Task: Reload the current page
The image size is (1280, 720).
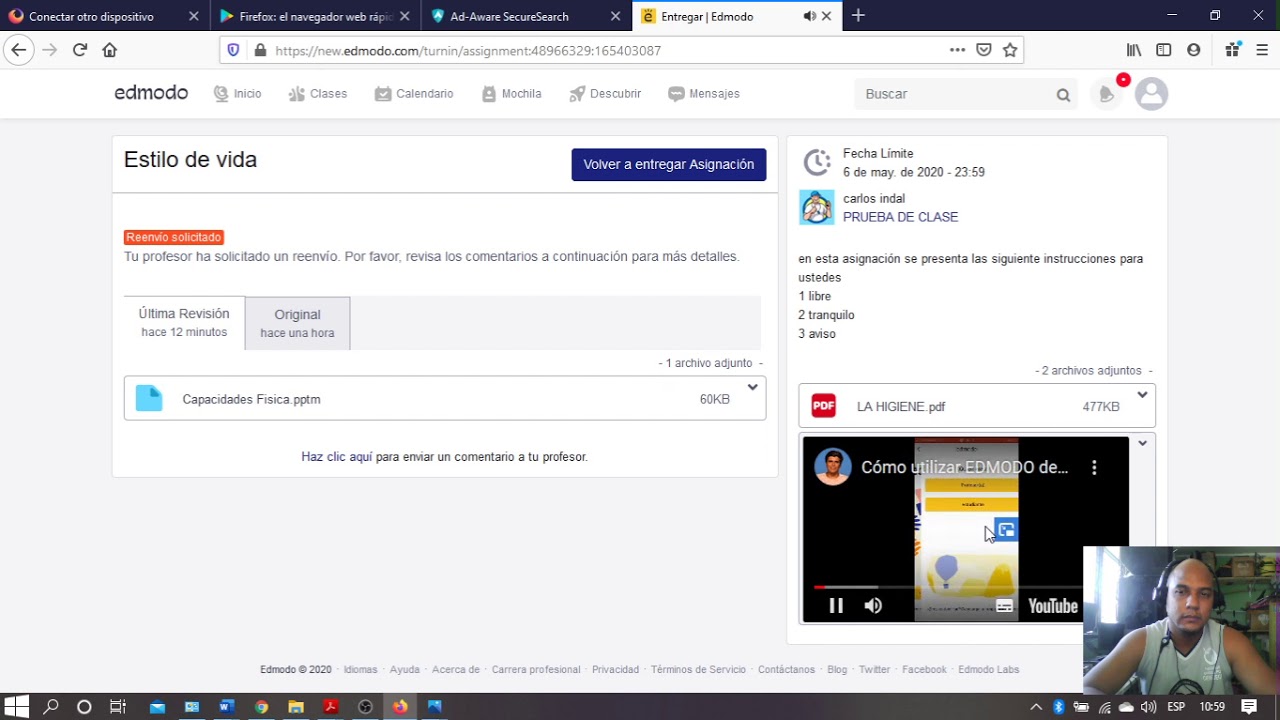Action: point(80,50)
